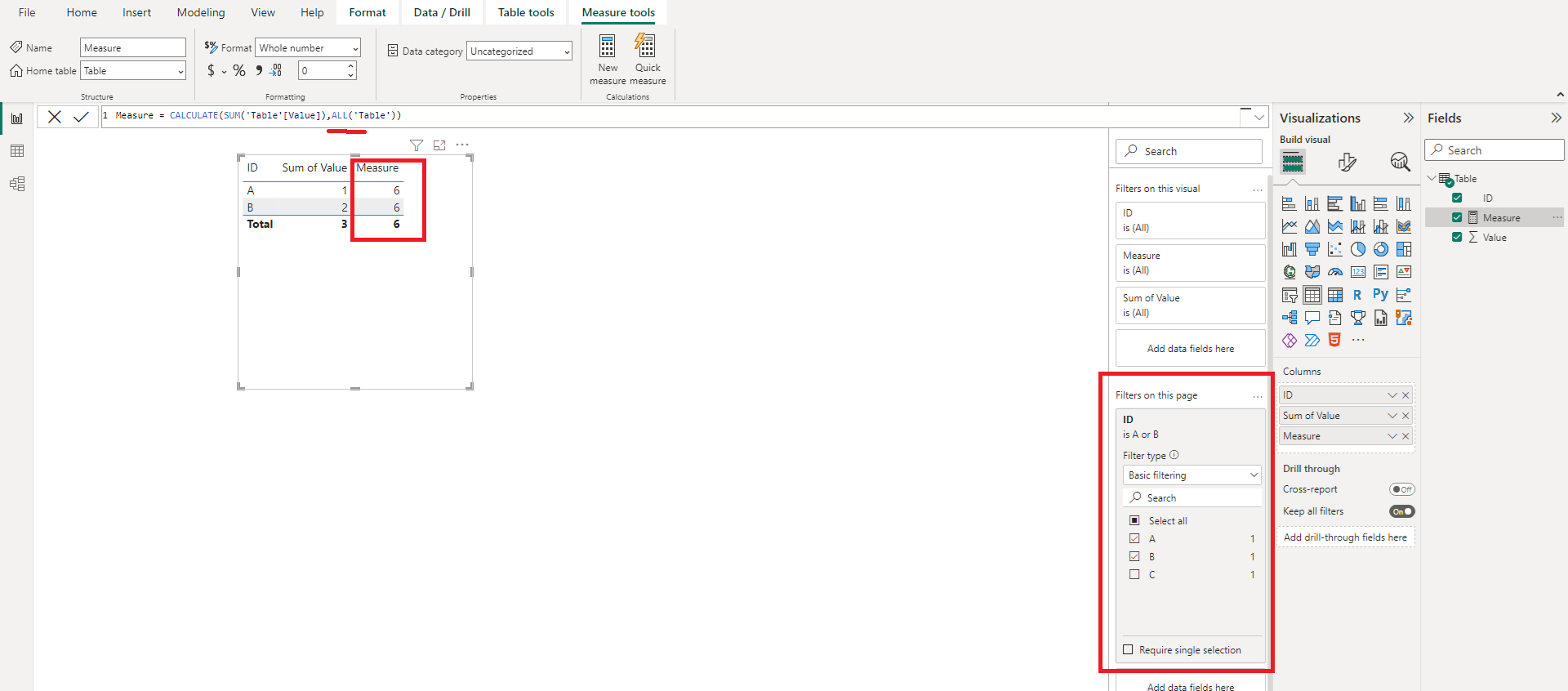Uncheck ID field in Fields pane
This screenshot has height=691, width=1568.
pos(1457,198)
